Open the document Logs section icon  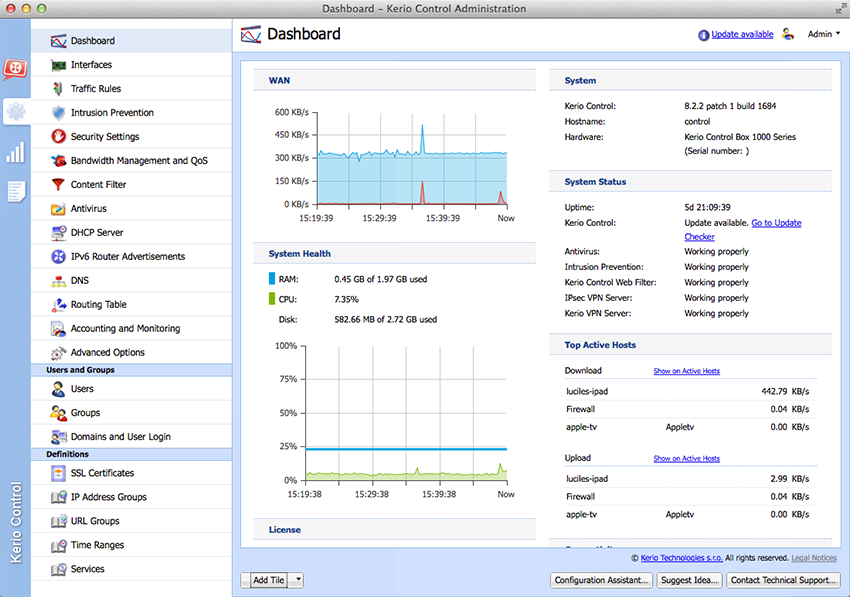[x=16, y=191]
